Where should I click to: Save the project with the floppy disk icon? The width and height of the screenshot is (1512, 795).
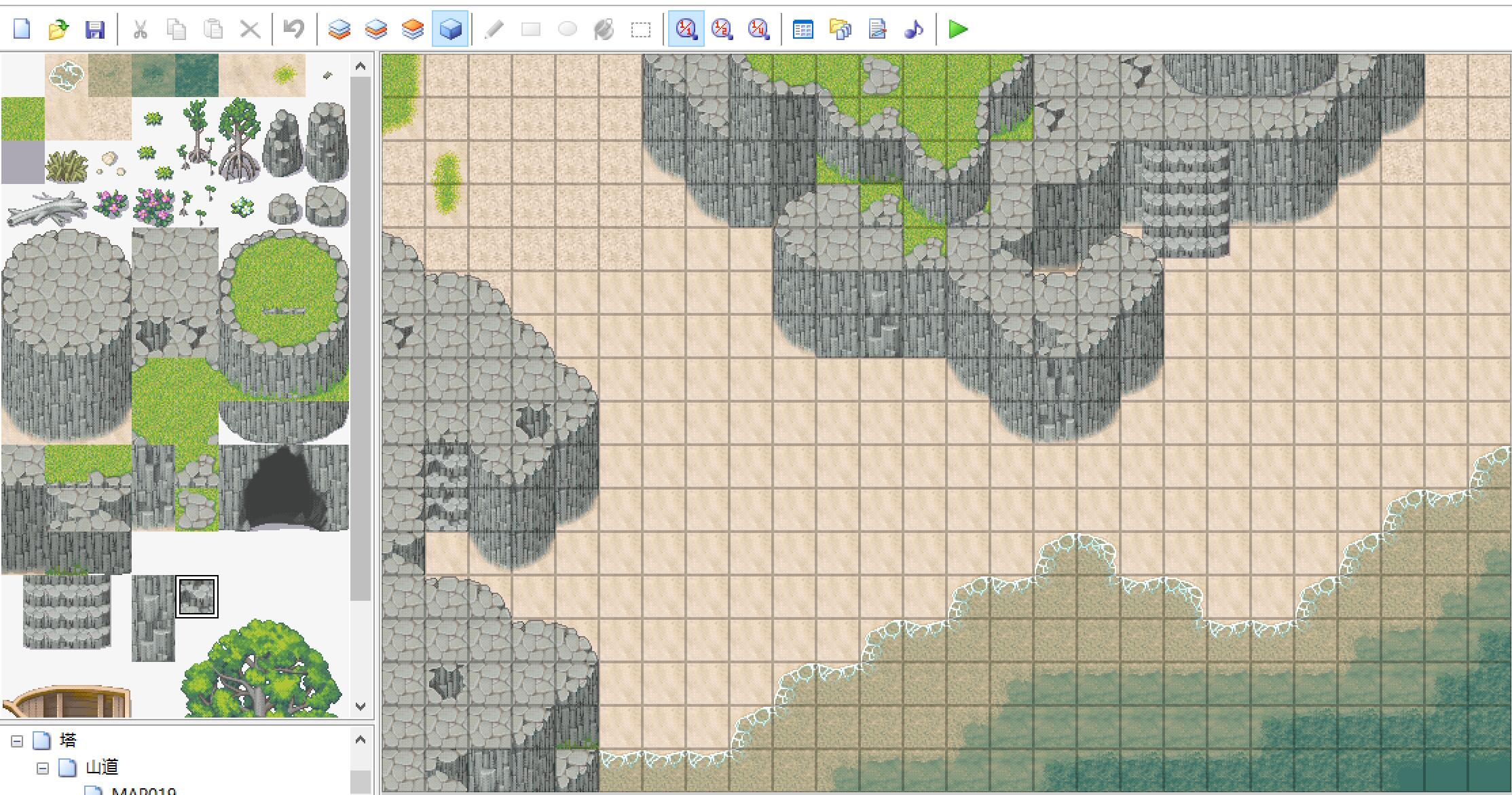95,29
